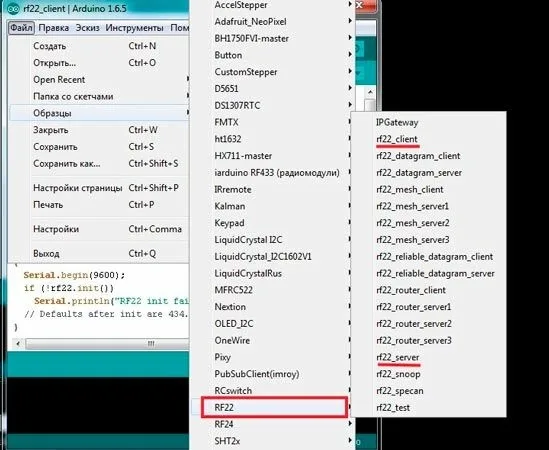Open rf22_datagram_client example
The height and width of the screenshot is (450, 549).
[x=429, y=156]
